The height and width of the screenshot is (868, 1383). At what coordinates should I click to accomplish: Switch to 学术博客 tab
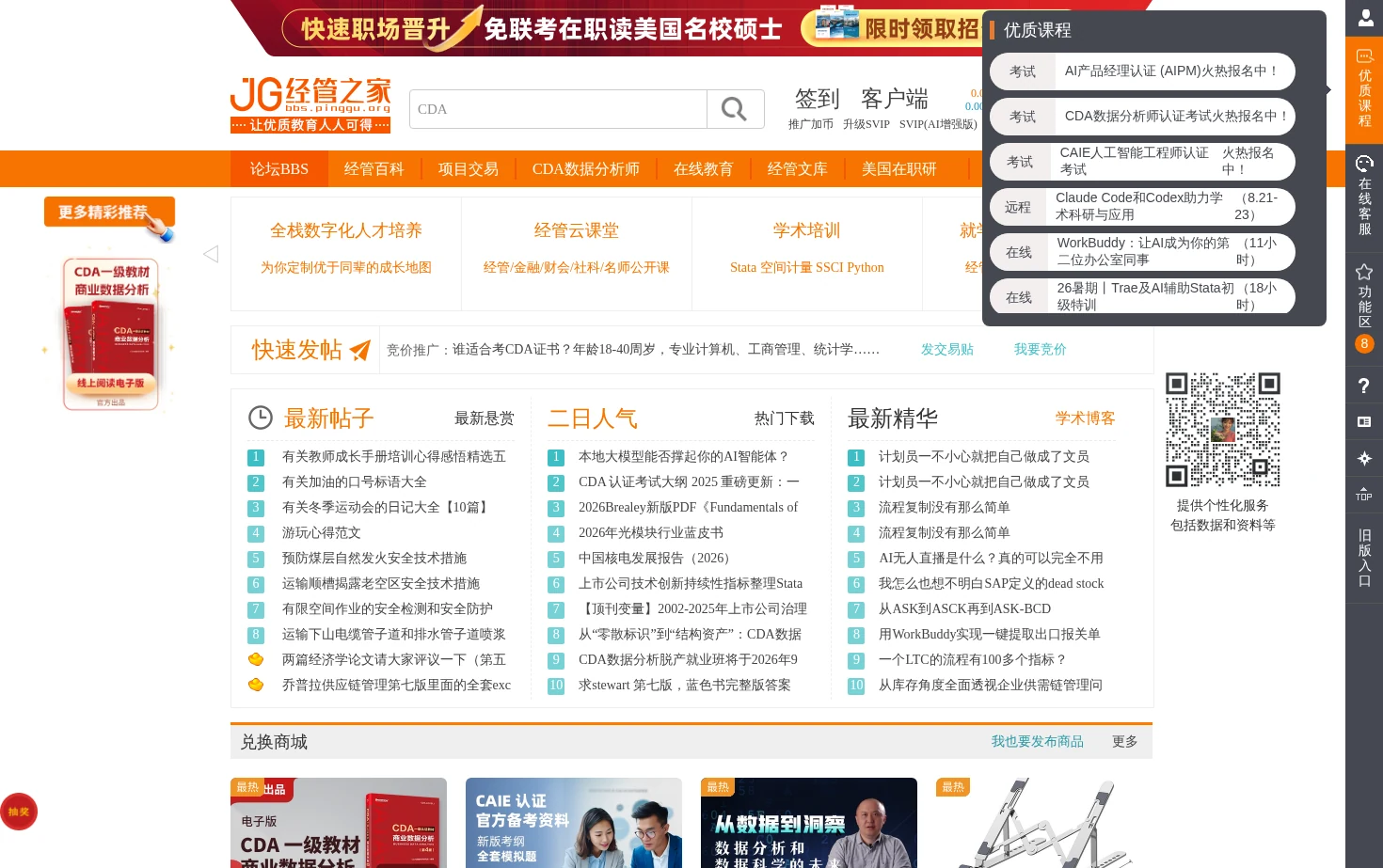tap(1086, 418)
